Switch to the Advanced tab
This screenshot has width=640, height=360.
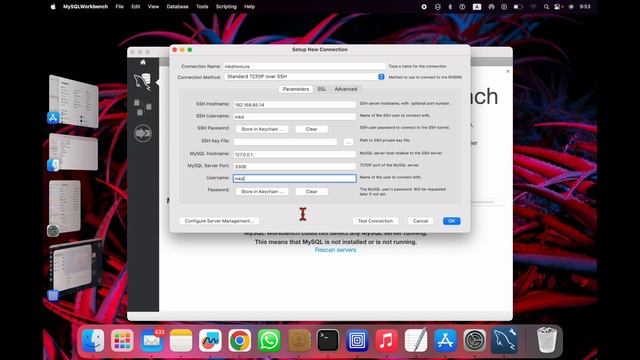(x=346, y=89)
